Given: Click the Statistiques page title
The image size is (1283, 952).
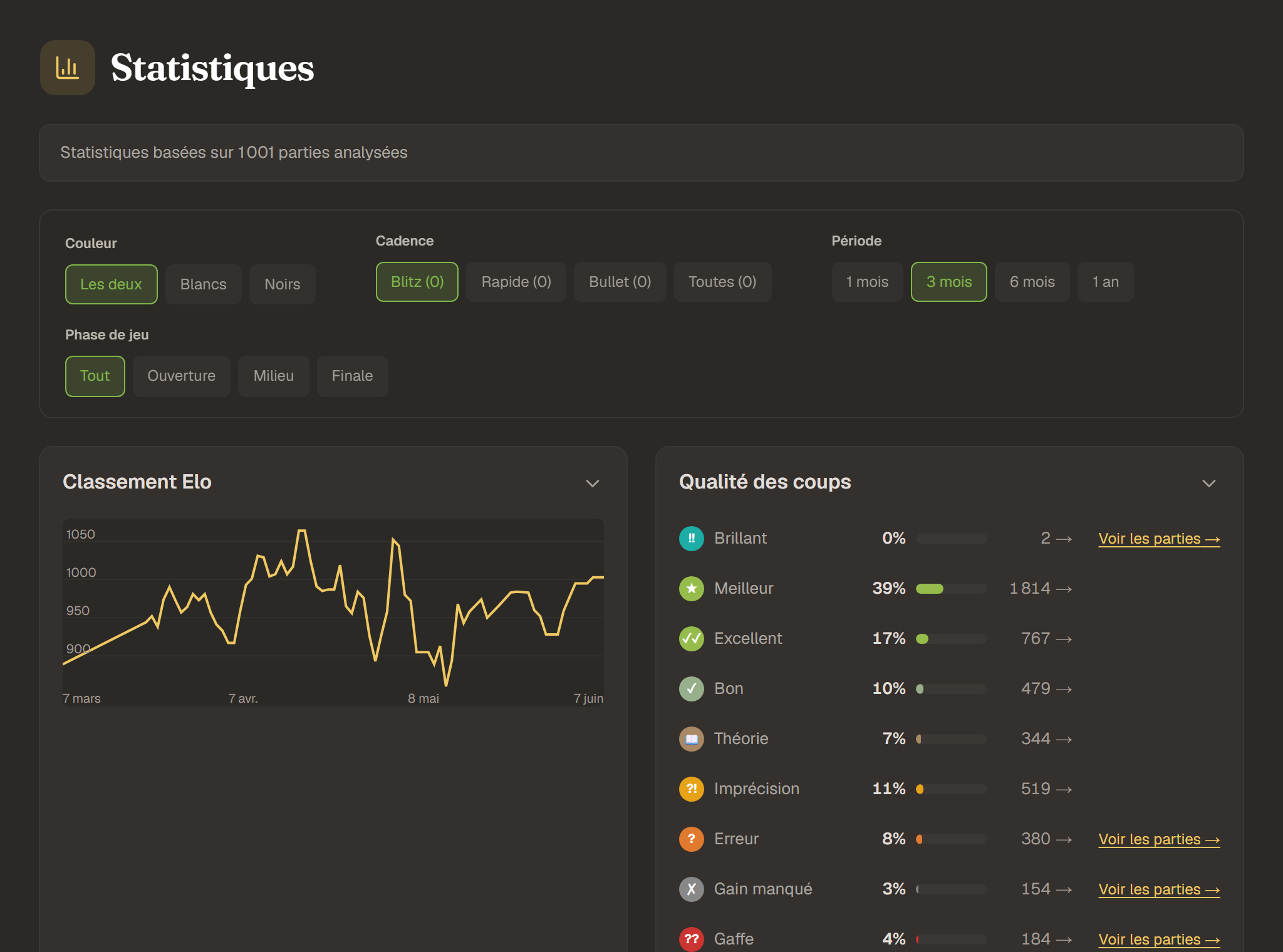Looking at the screenshot, I should (212, 68).
